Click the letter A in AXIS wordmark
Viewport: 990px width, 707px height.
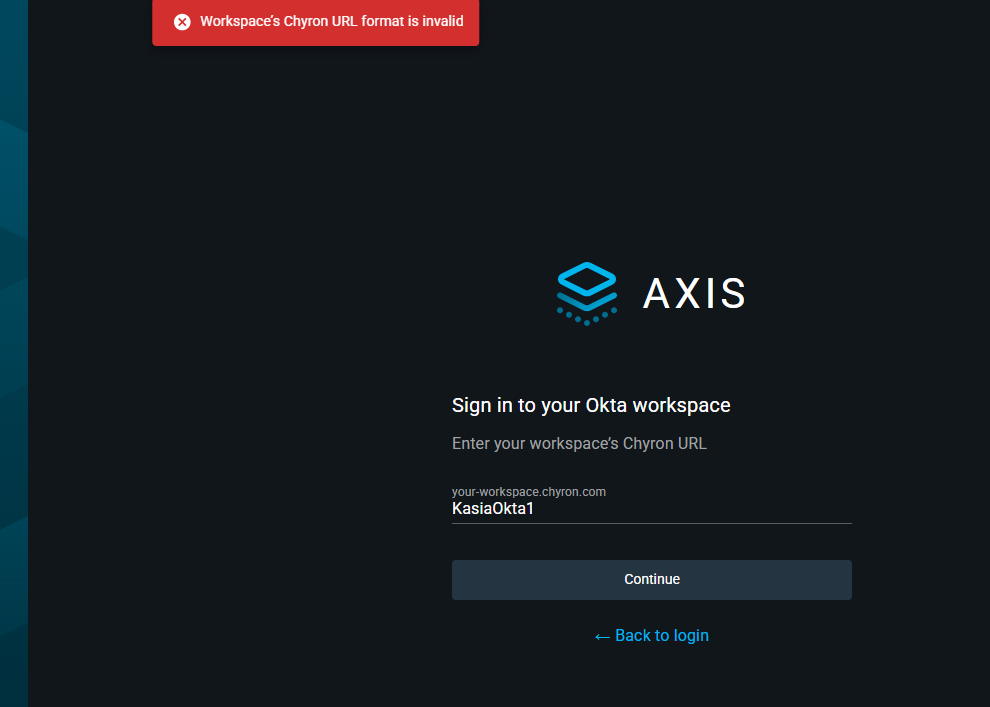pos(658,294)
